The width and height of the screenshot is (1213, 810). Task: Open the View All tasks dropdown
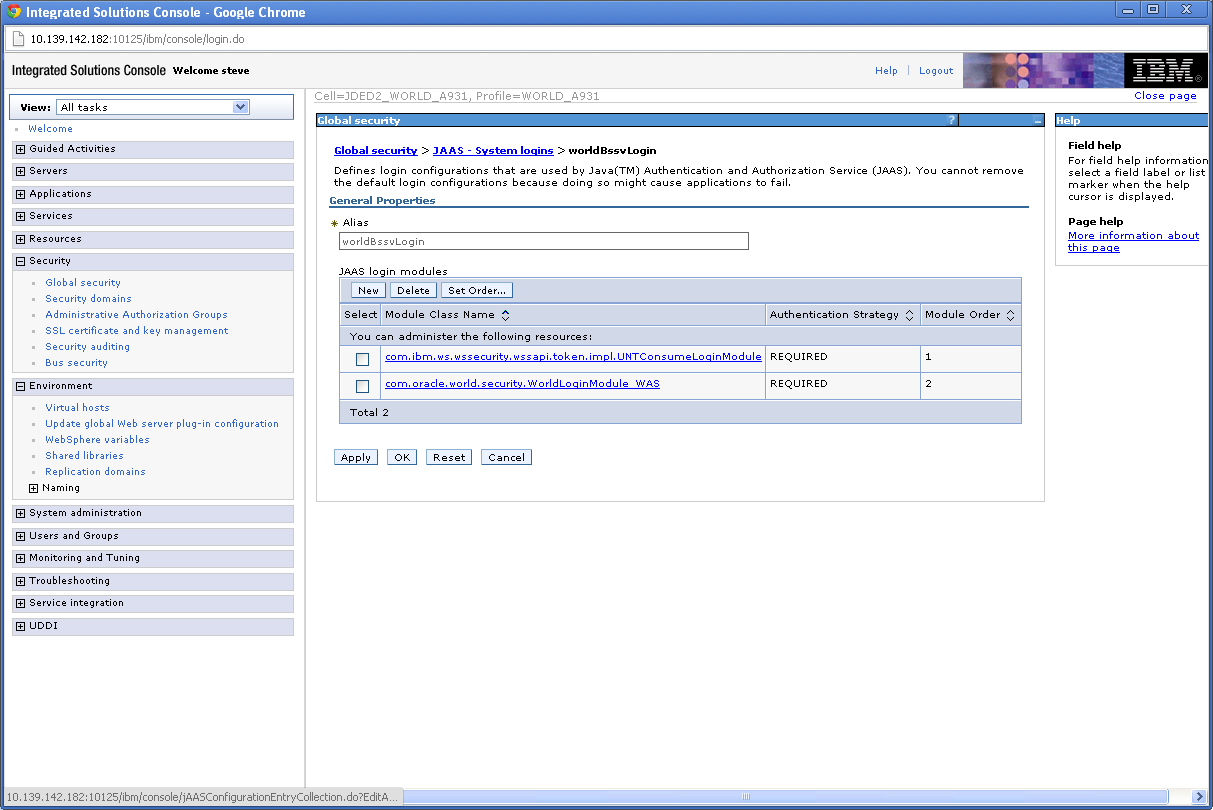[x=152, y=107]
